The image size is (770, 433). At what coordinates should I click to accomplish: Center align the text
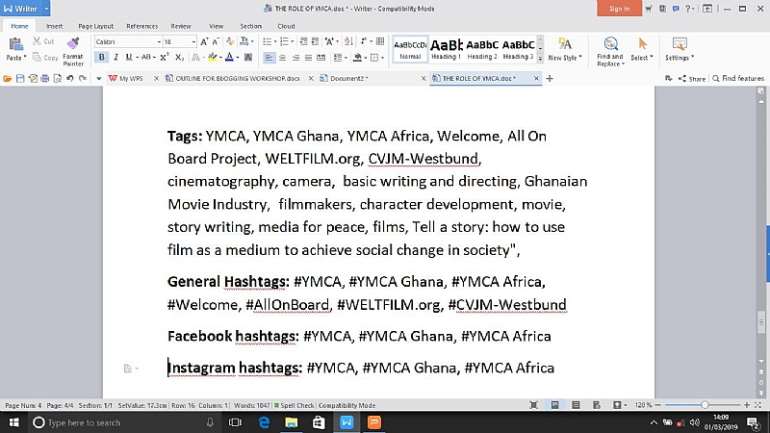click(282, 57)
